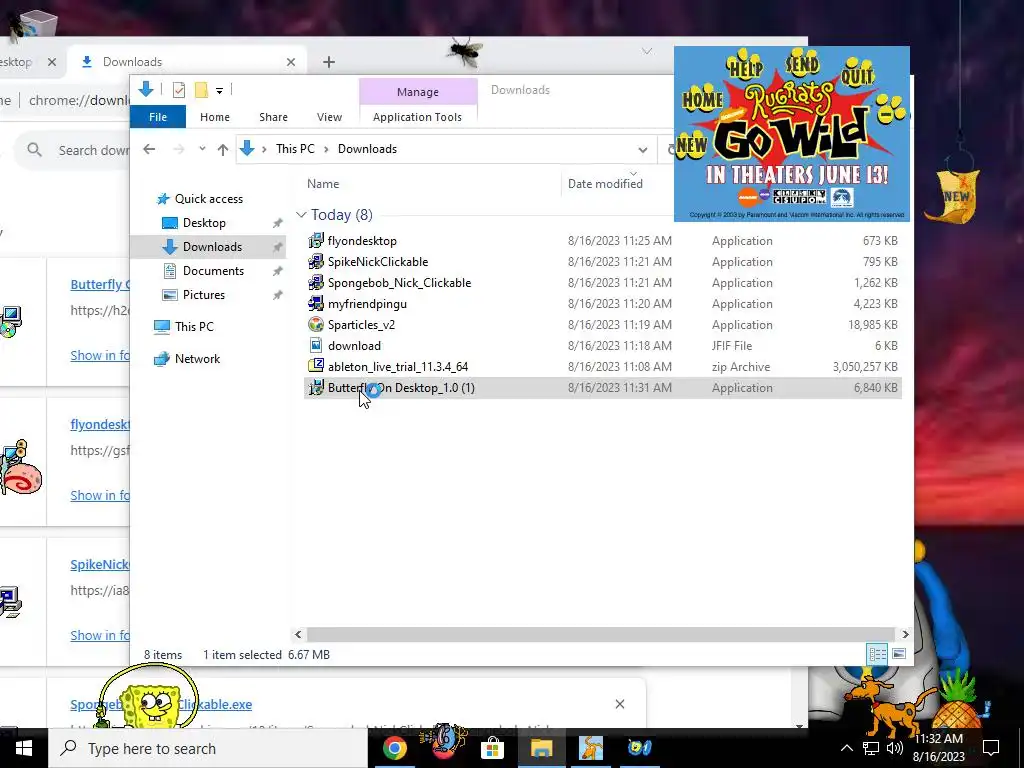Image resolution: width=1024 pixels, height=768 pixels.
Task: Click the SpikeNick download link in Chrome
Action: coord(99,564)
